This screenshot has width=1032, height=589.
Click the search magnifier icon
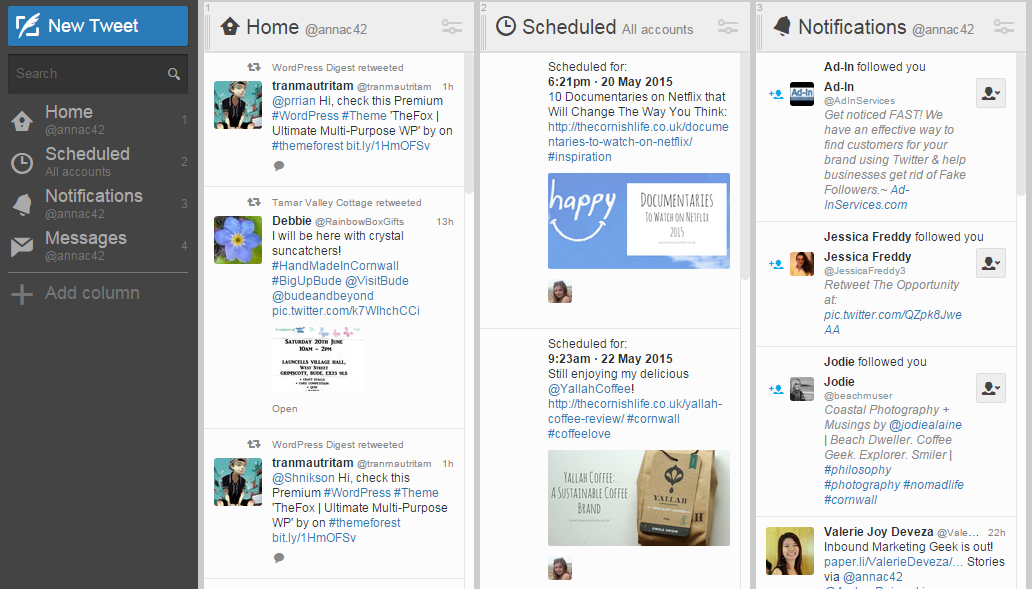[x=174, y=73]
